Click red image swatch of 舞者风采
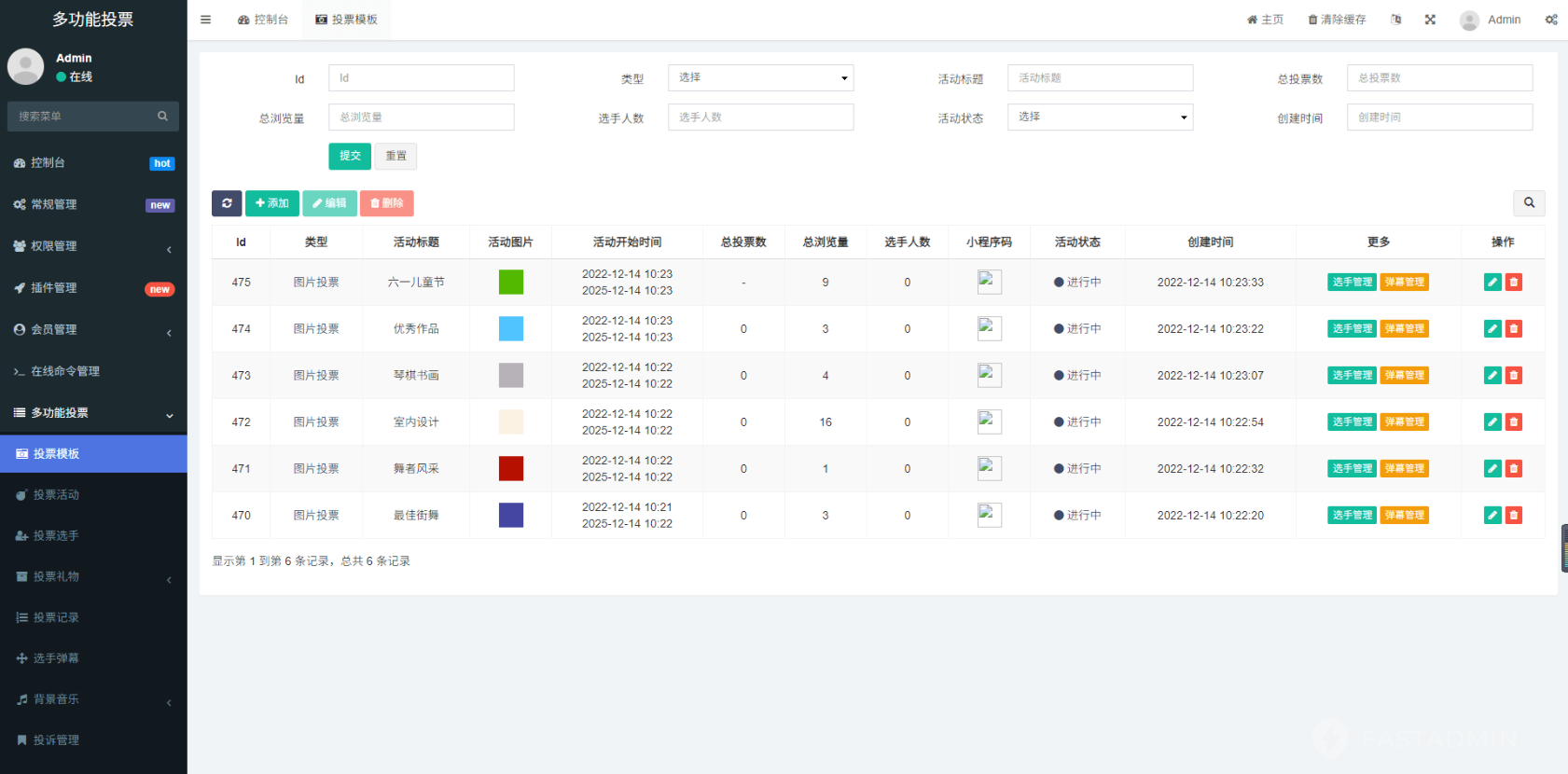 pos(511,468)
